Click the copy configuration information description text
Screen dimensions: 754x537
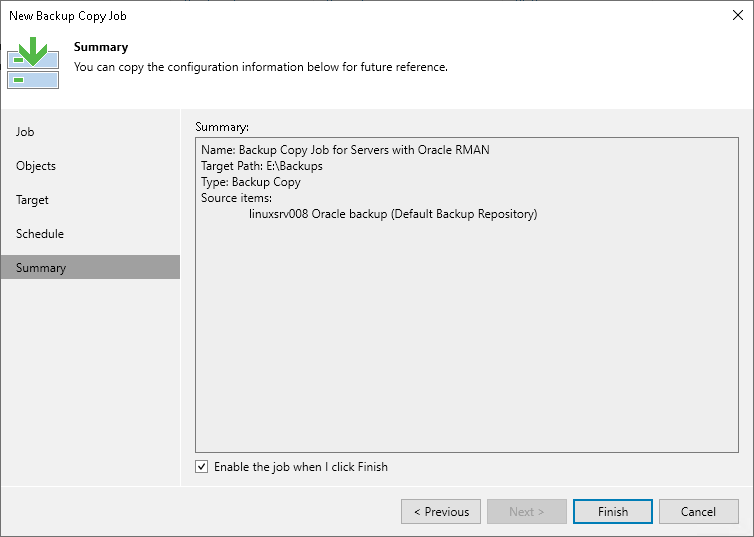point(261,67)
